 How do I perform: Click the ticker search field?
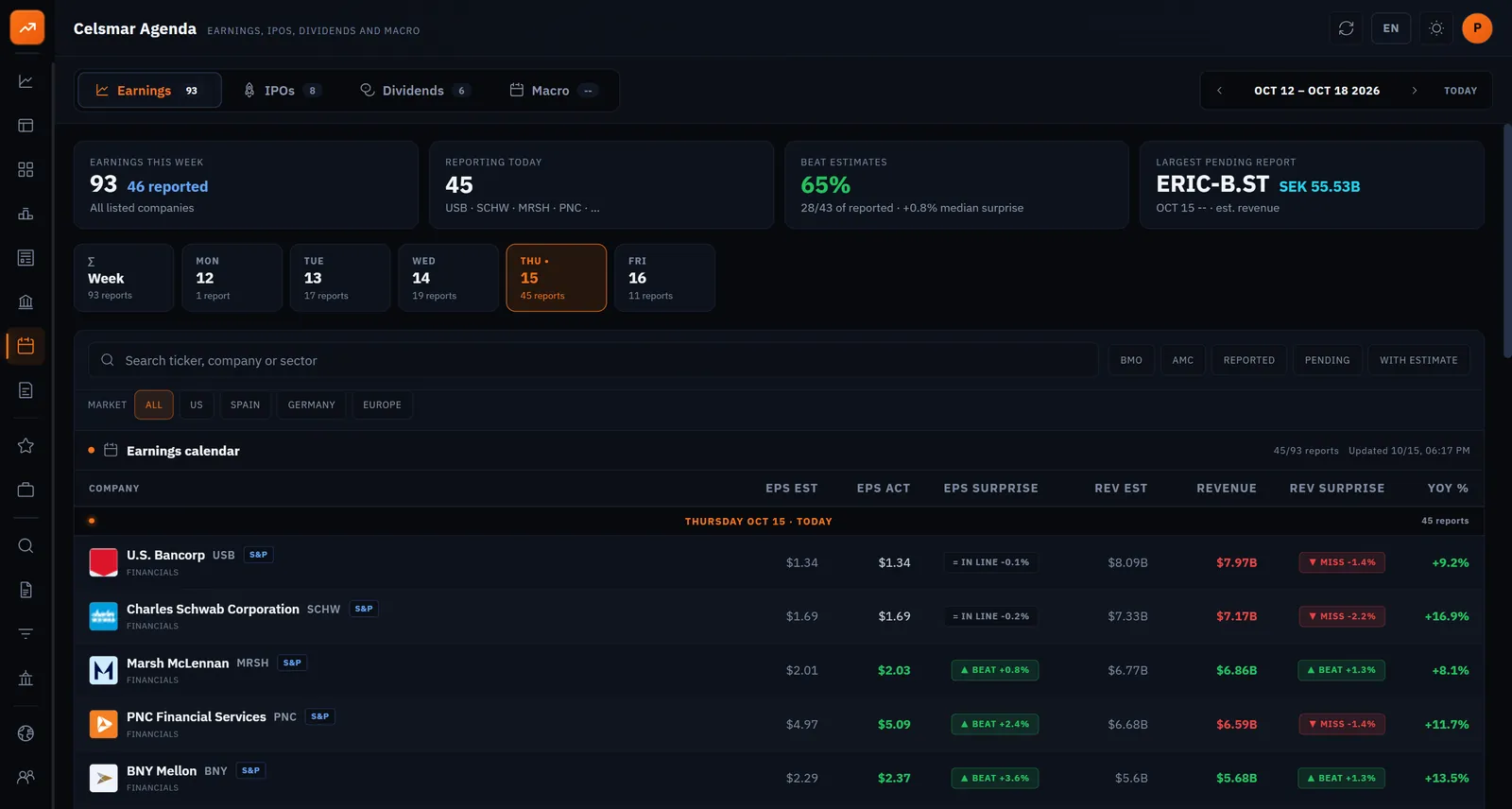593,360
